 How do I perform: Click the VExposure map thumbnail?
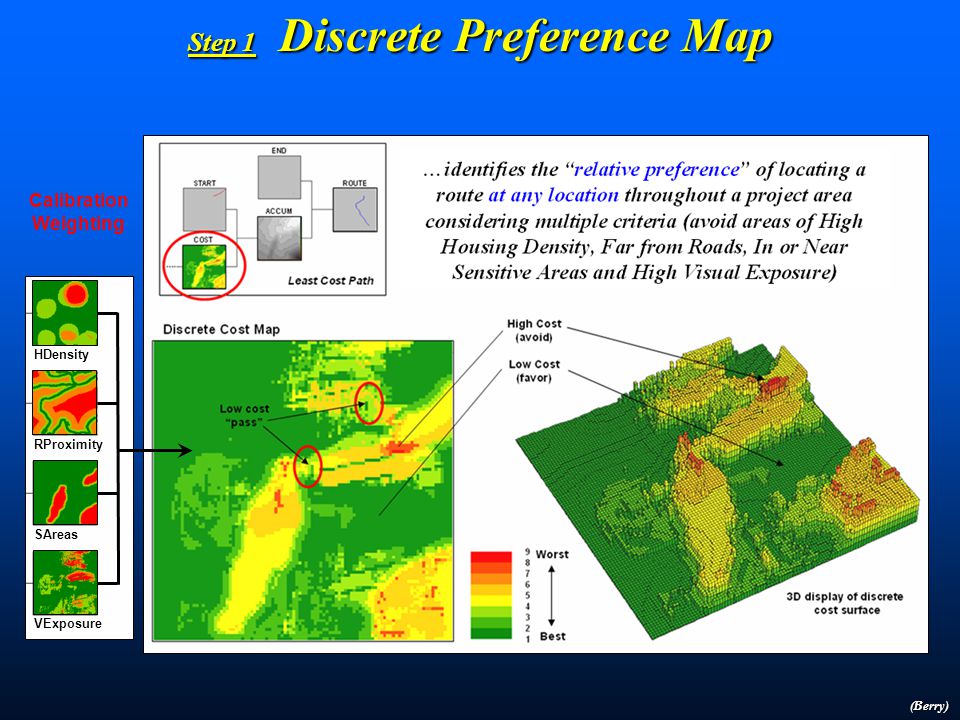pos(65,582)
